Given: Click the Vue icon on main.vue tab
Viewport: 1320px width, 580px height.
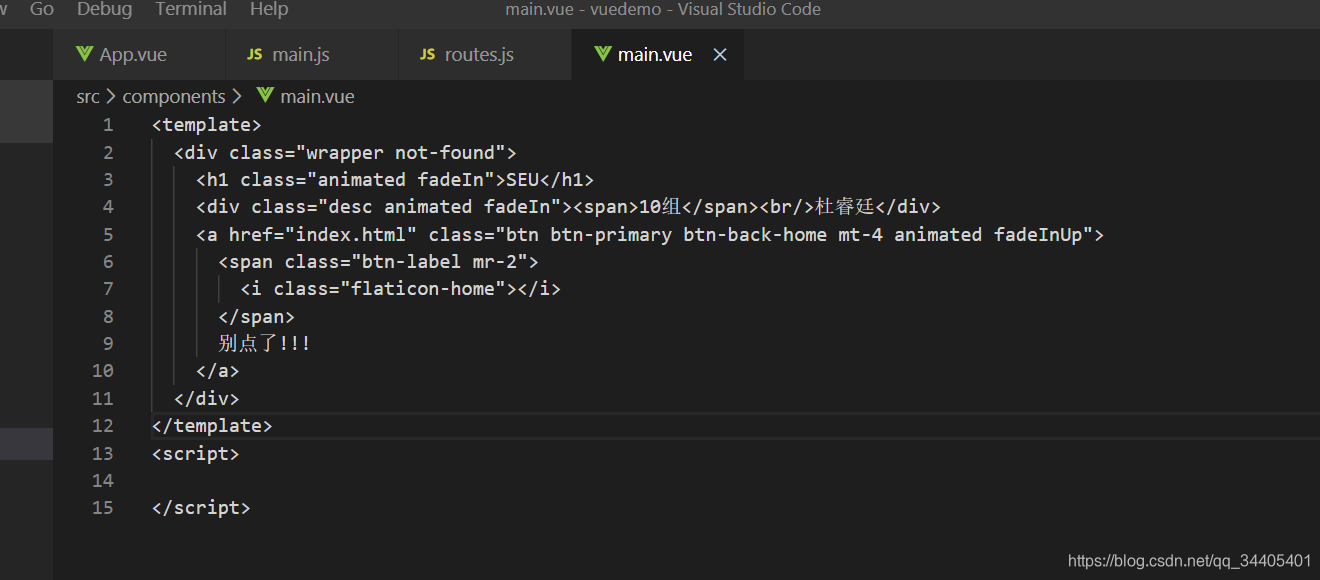Looking at the screenshot, I should coord(603,54).
